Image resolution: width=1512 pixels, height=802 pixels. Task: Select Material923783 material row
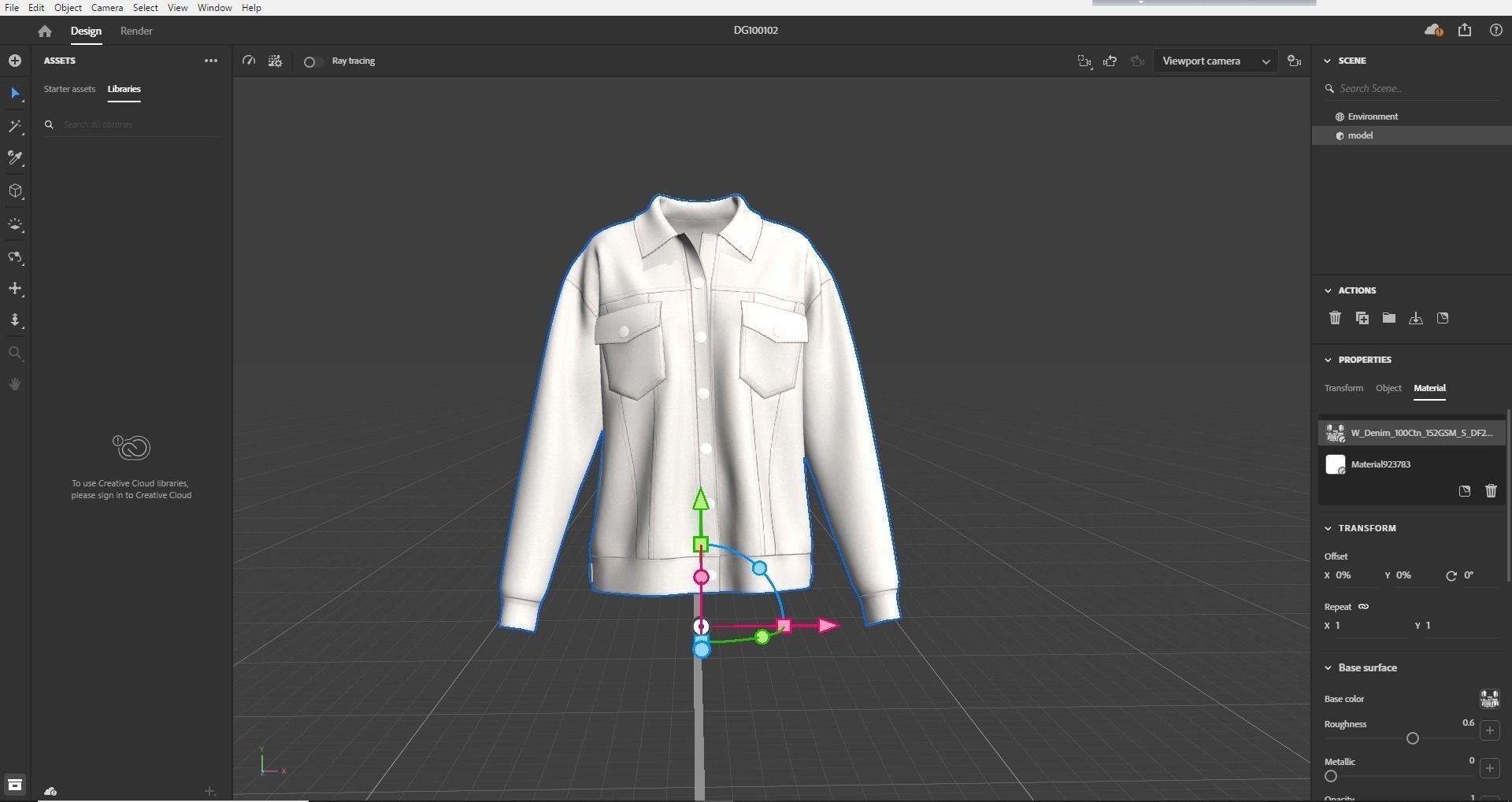(x=1412, y=464)
